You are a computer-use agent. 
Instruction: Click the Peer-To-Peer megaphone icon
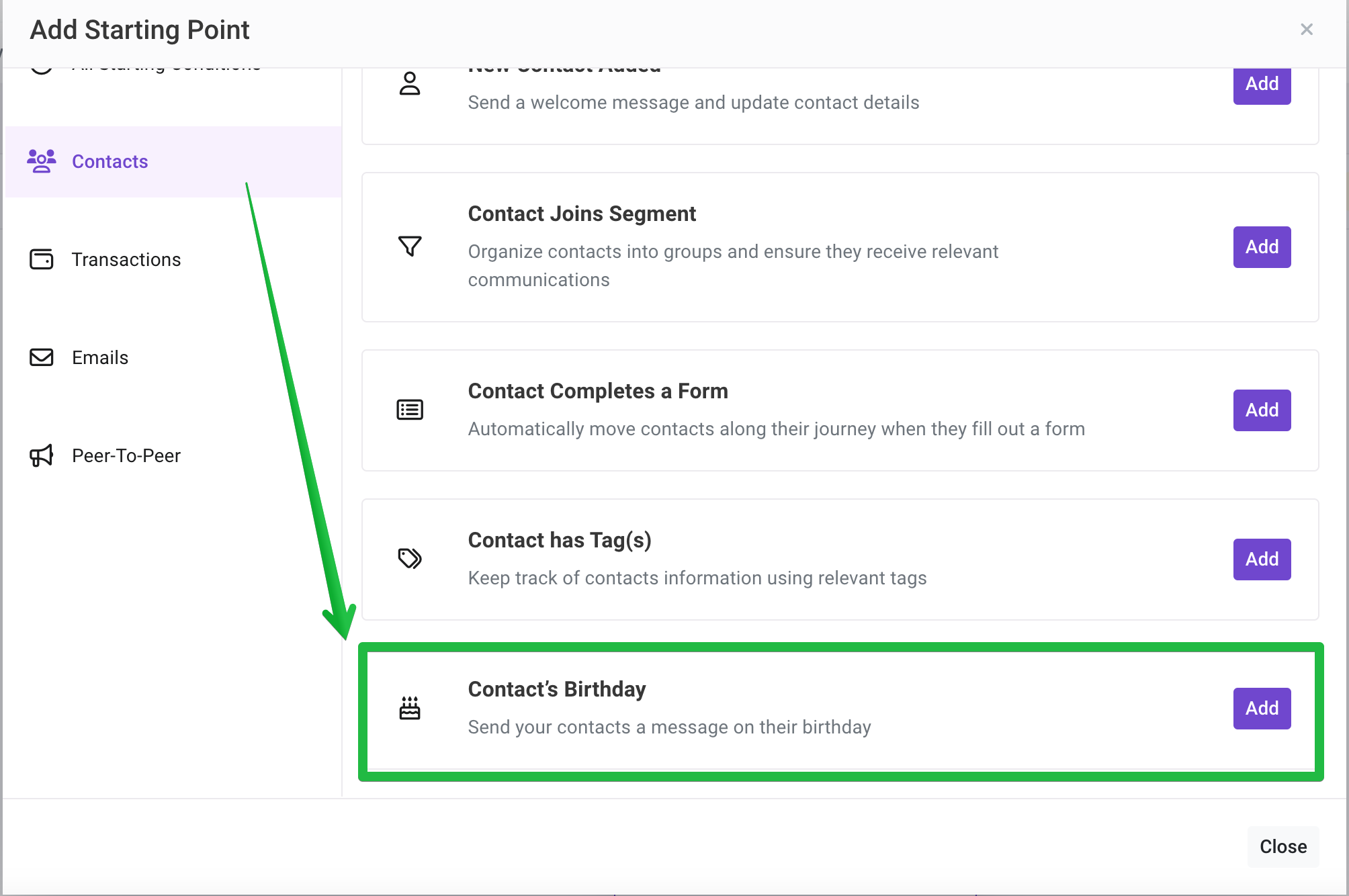tap(42, 455)
